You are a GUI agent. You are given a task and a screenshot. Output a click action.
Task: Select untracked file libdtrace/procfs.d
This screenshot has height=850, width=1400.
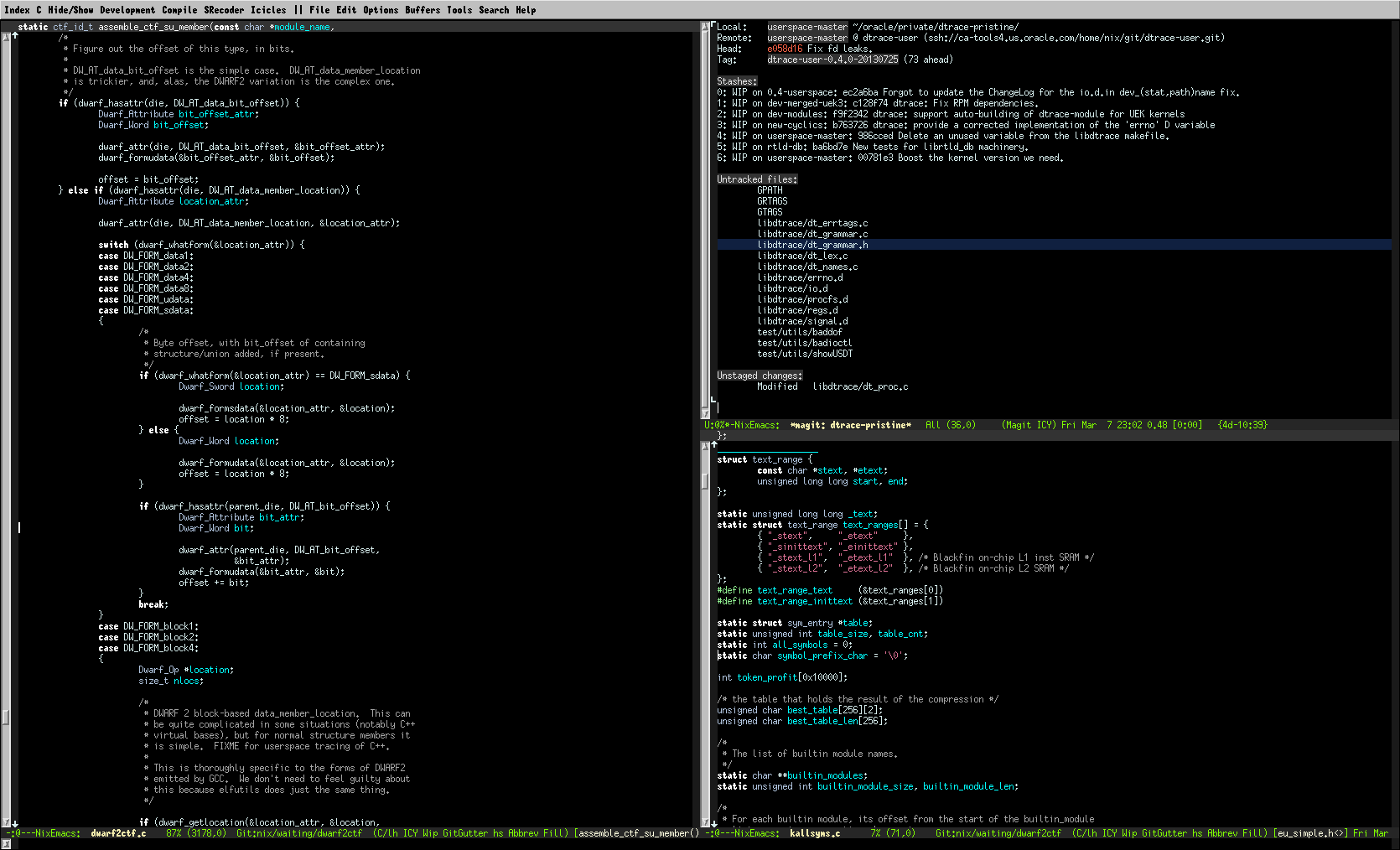(802, 299)
